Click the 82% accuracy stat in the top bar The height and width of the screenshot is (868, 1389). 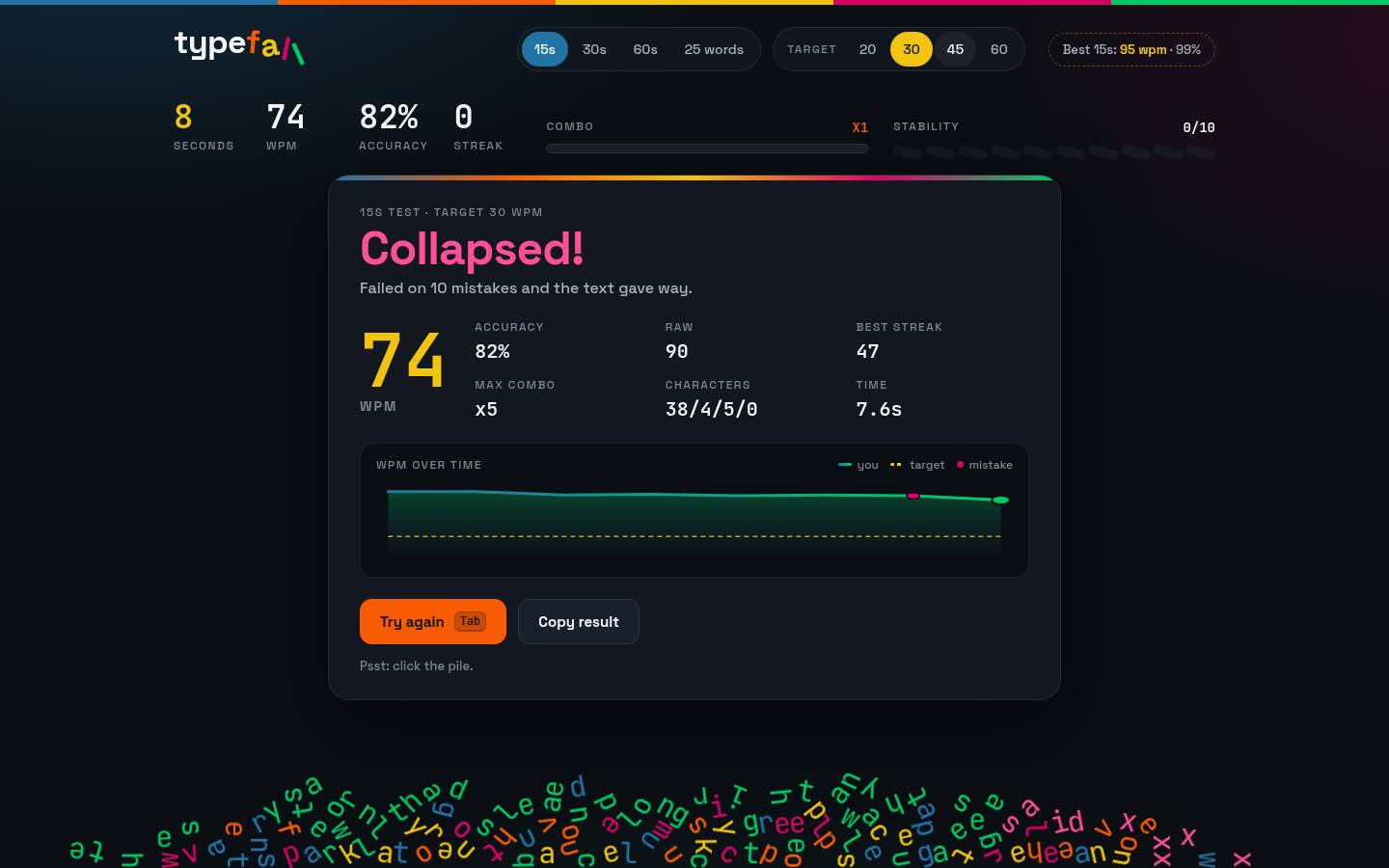[389, 118]
